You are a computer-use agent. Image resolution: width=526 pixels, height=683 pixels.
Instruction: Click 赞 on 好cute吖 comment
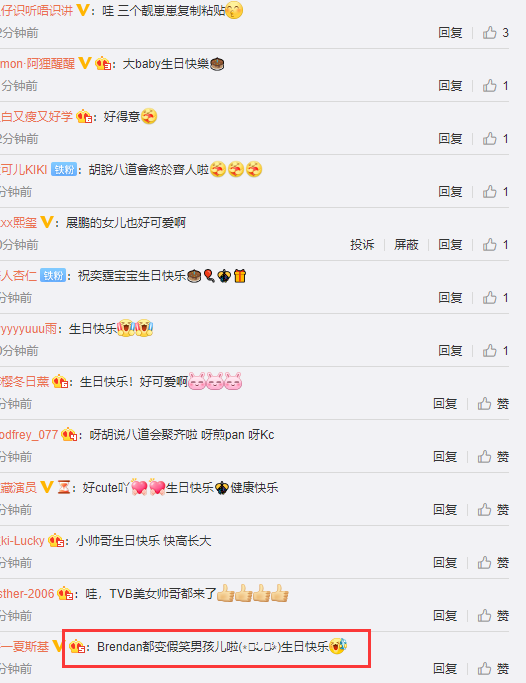493,510
